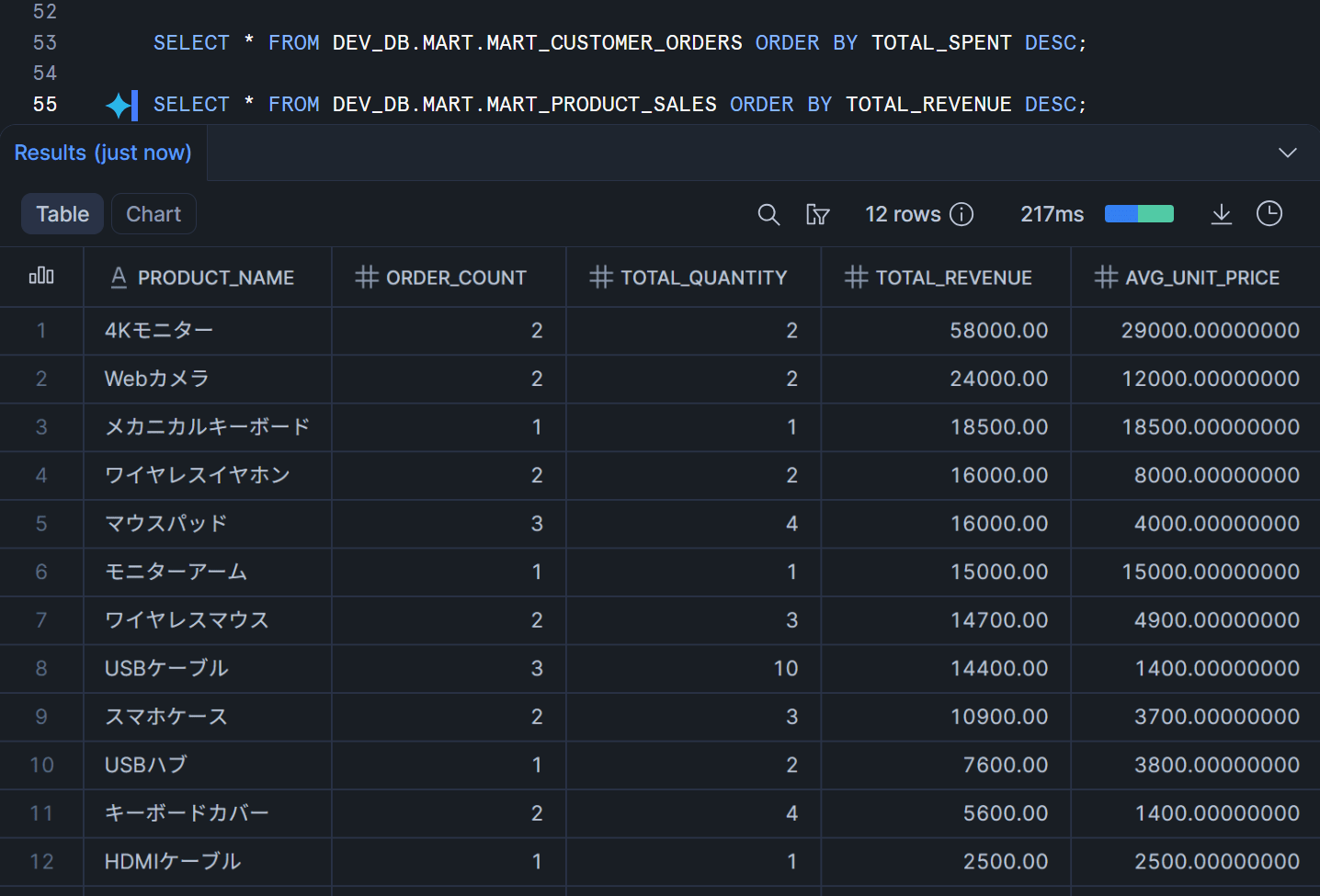Viewport: 1320px width, 896px height.
Task: Select the 4Kモニター product cell
Action: coord(159,330)
